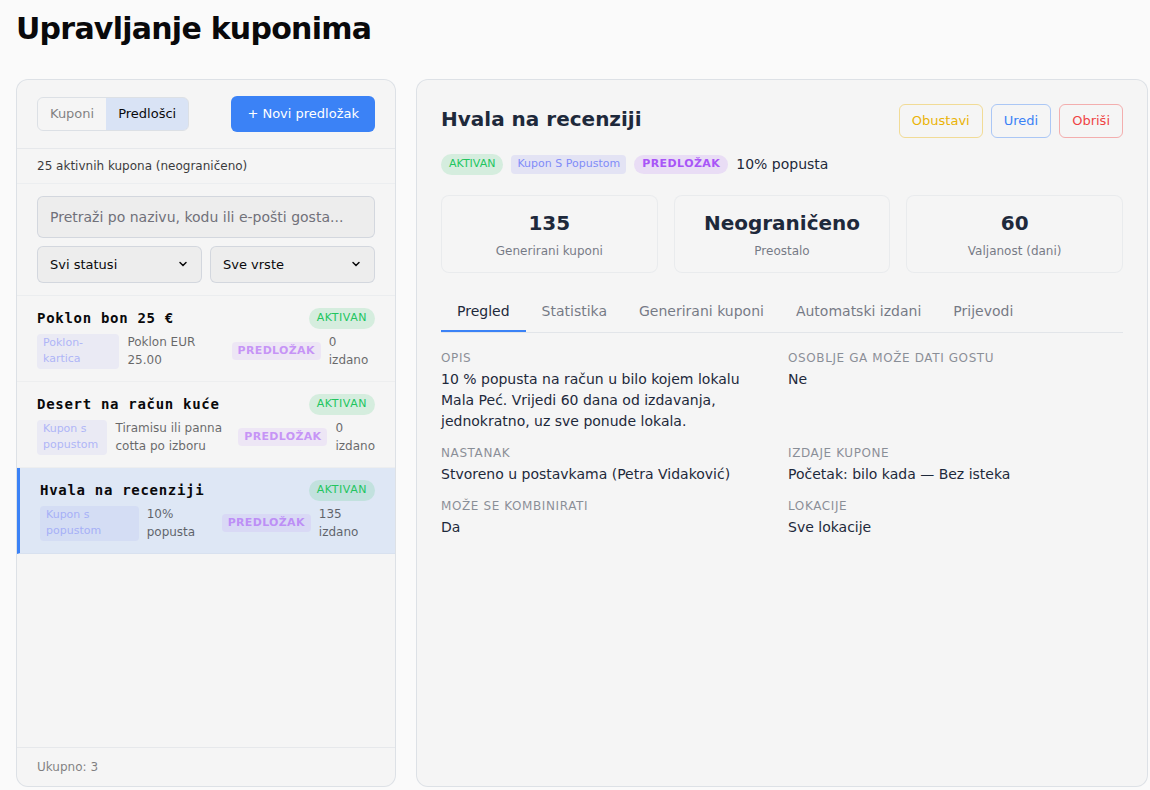Open the Generirani kuponi tab
Screen dimensions: 1150x790
(x=701, y=311)
